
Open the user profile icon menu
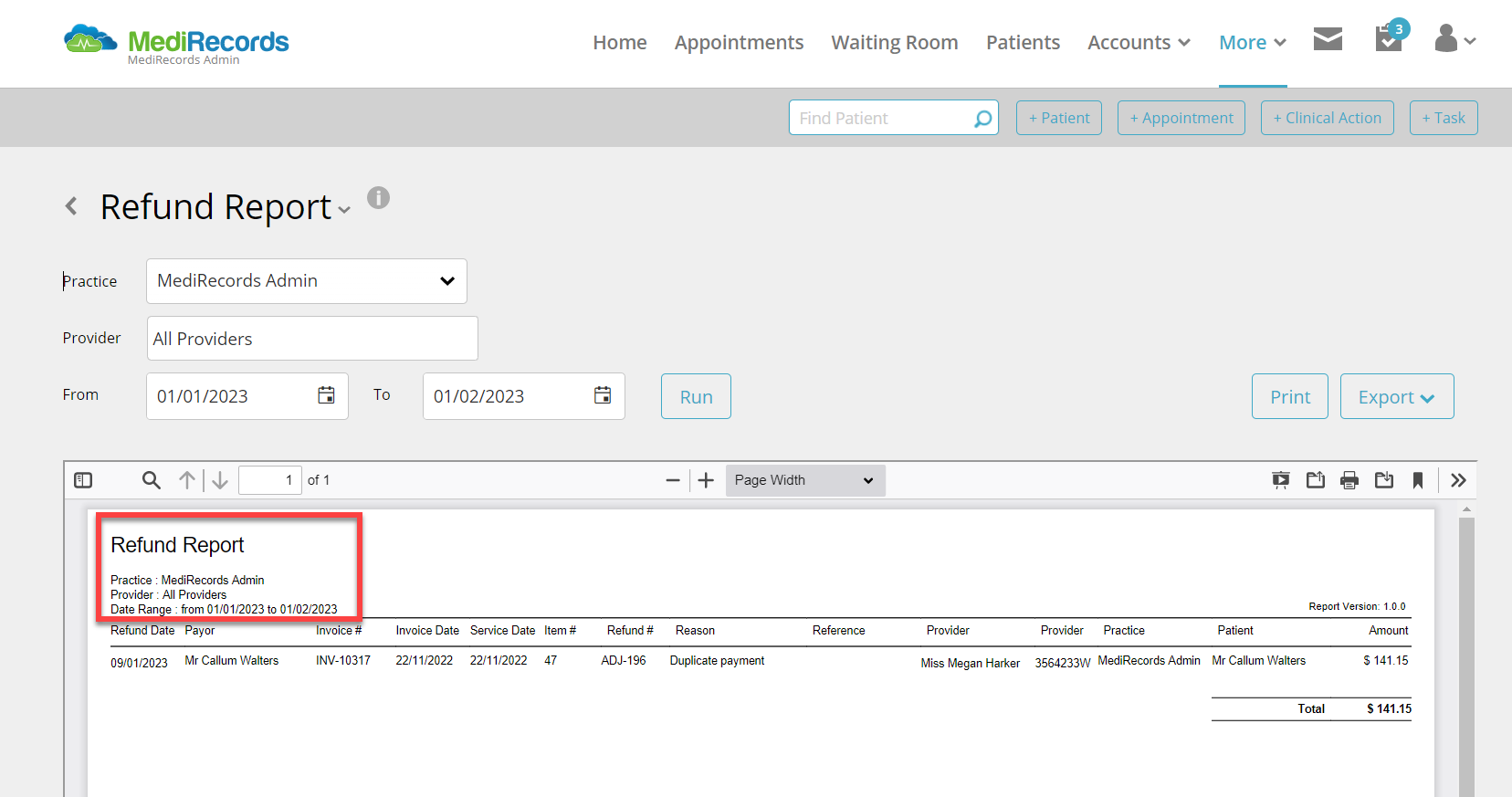(1454, 38)
